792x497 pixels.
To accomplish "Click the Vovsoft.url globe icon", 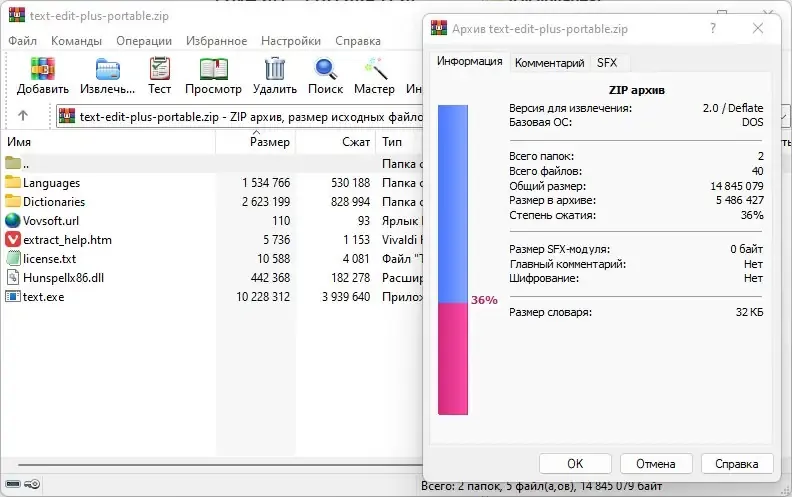I will pyautogui.click(x=13, y=220).
